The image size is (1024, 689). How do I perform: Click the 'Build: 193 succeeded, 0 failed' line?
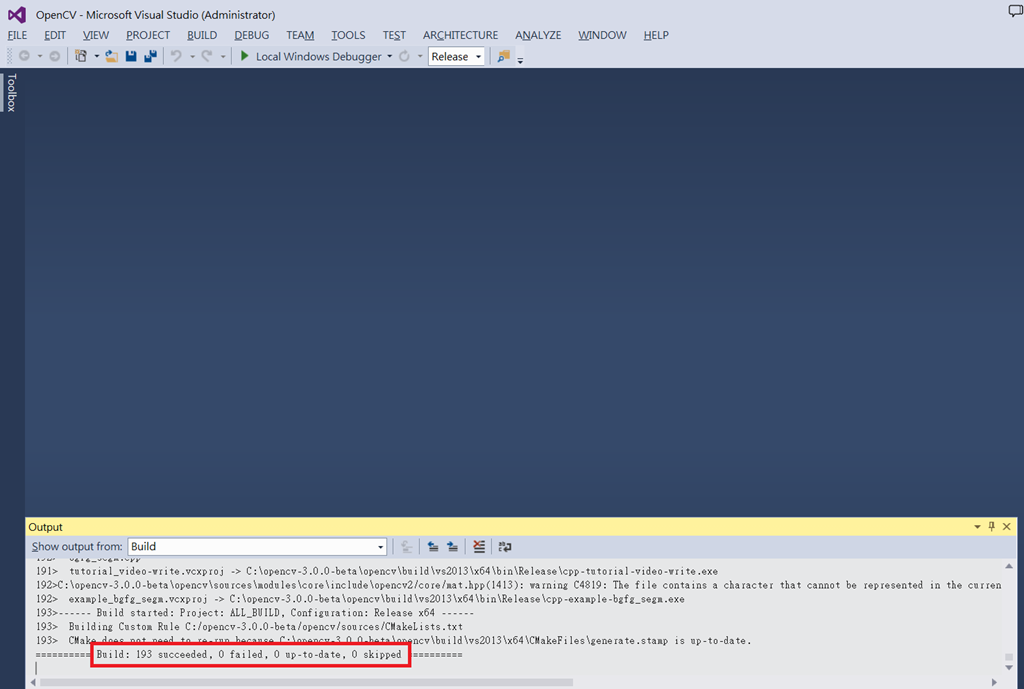click(249, 654)
